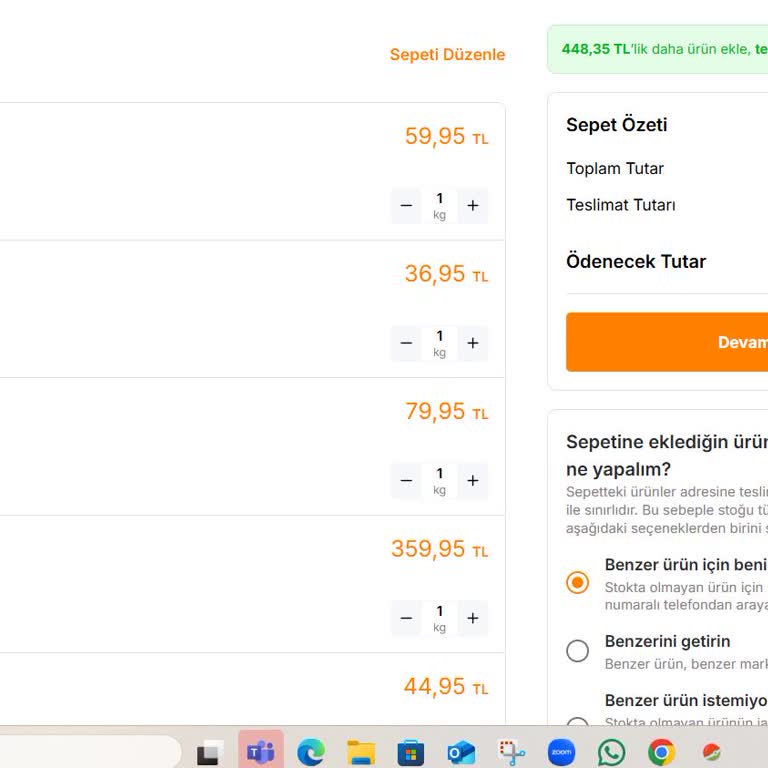Open File Explorer from the taskbar
The image size is (768, 768).
361,752
